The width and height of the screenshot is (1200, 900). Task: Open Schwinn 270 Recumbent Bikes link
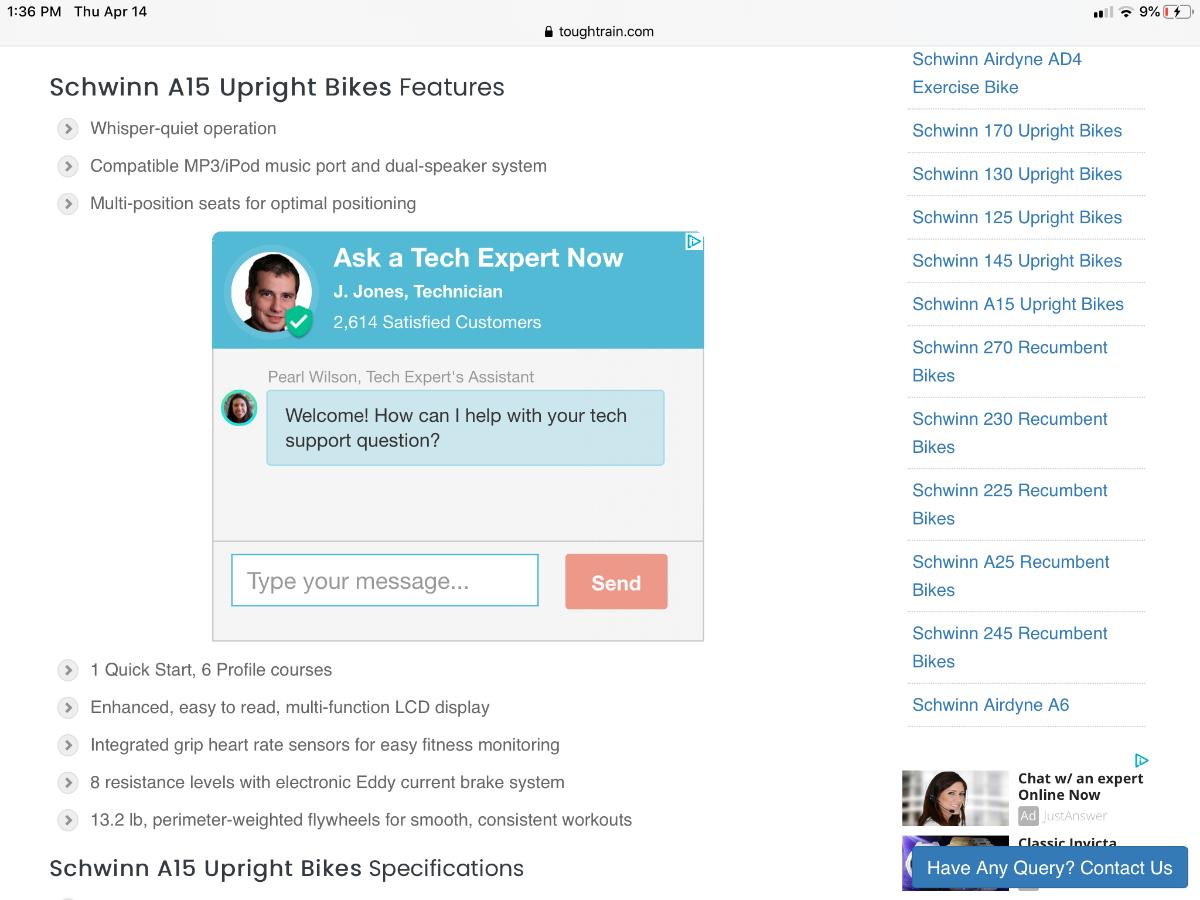click(1009, 361)
